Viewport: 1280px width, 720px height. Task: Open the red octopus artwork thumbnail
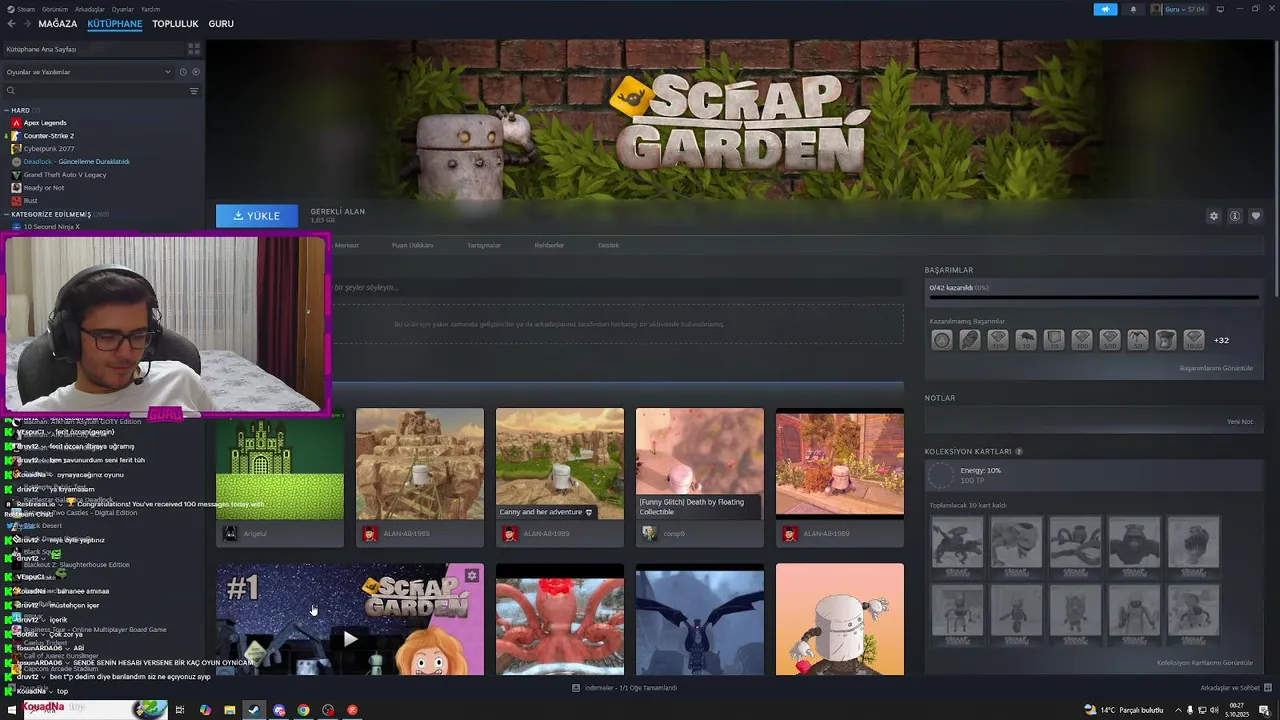[x=560, y=620]
